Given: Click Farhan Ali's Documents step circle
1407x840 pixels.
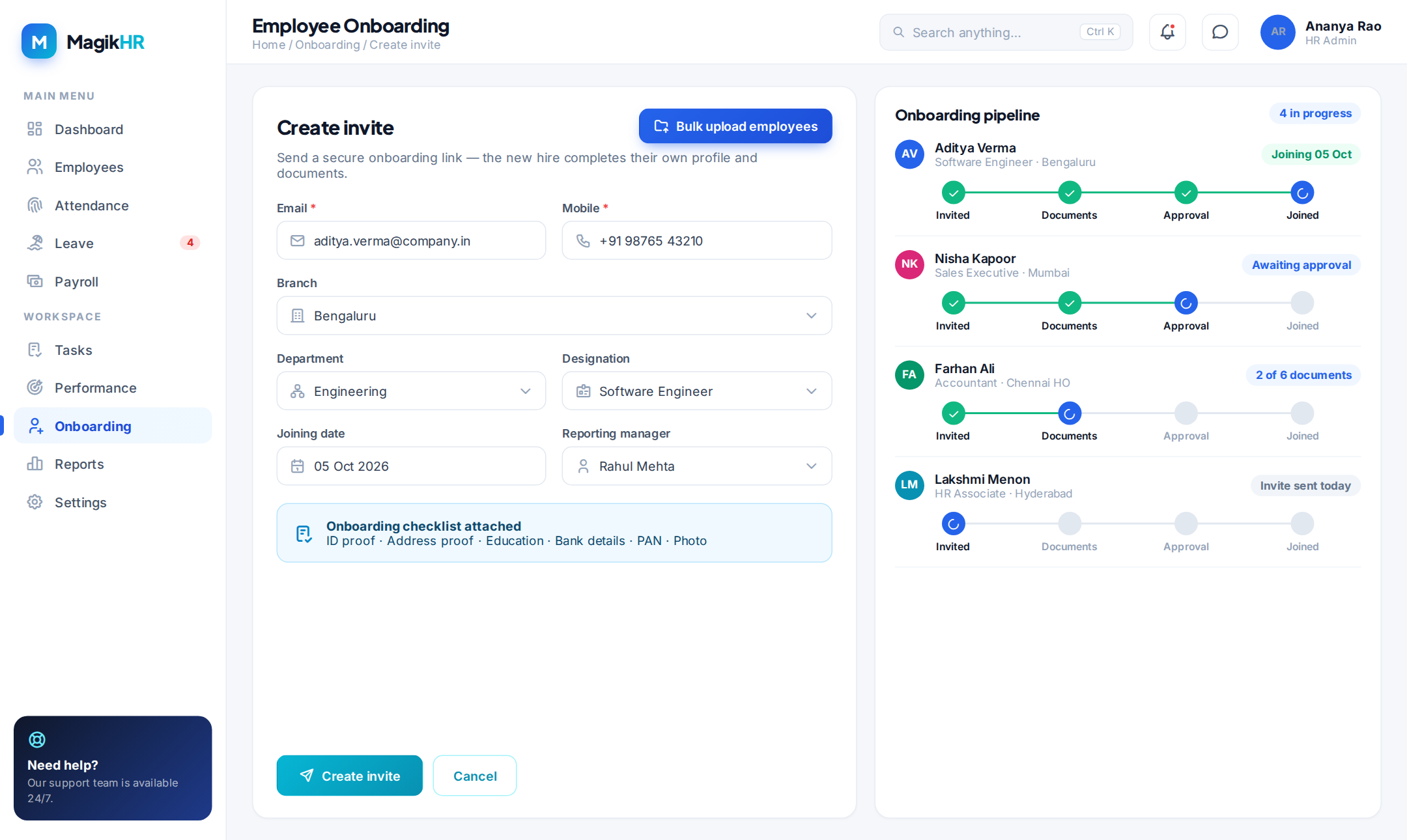Looking at the screenshot, I should click(x=1070, y=413).
